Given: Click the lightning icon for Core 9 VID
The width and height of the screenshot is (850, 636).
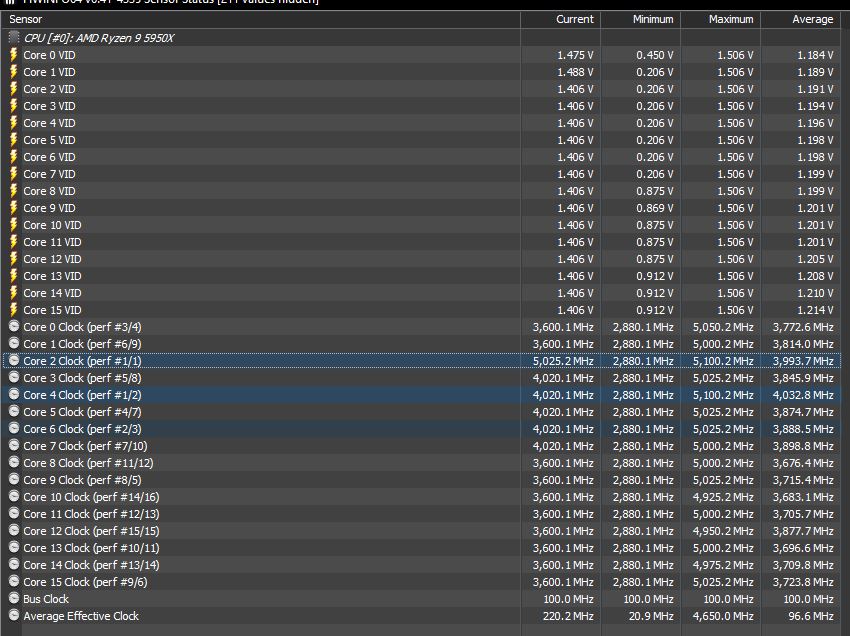Looking at the screenshot, I should click(x=14, y=208).
